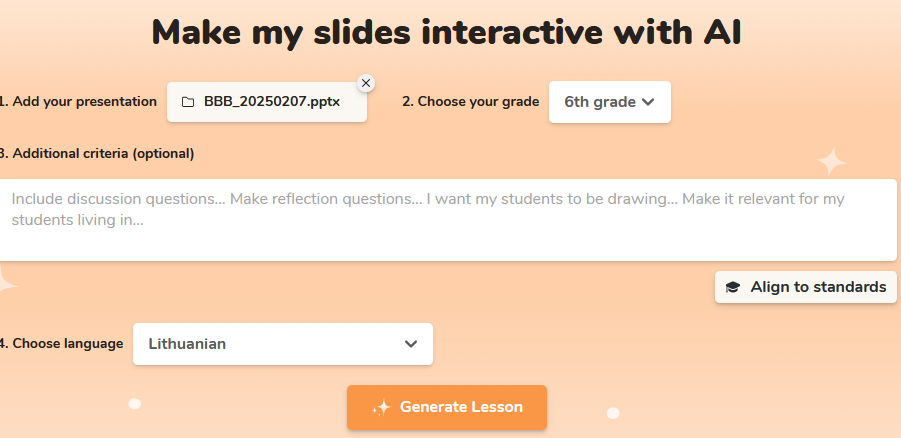Click the '6th grade' text in the grade selector
The image size is (901, 438).
pyautogui.click(x=599, y=101)
